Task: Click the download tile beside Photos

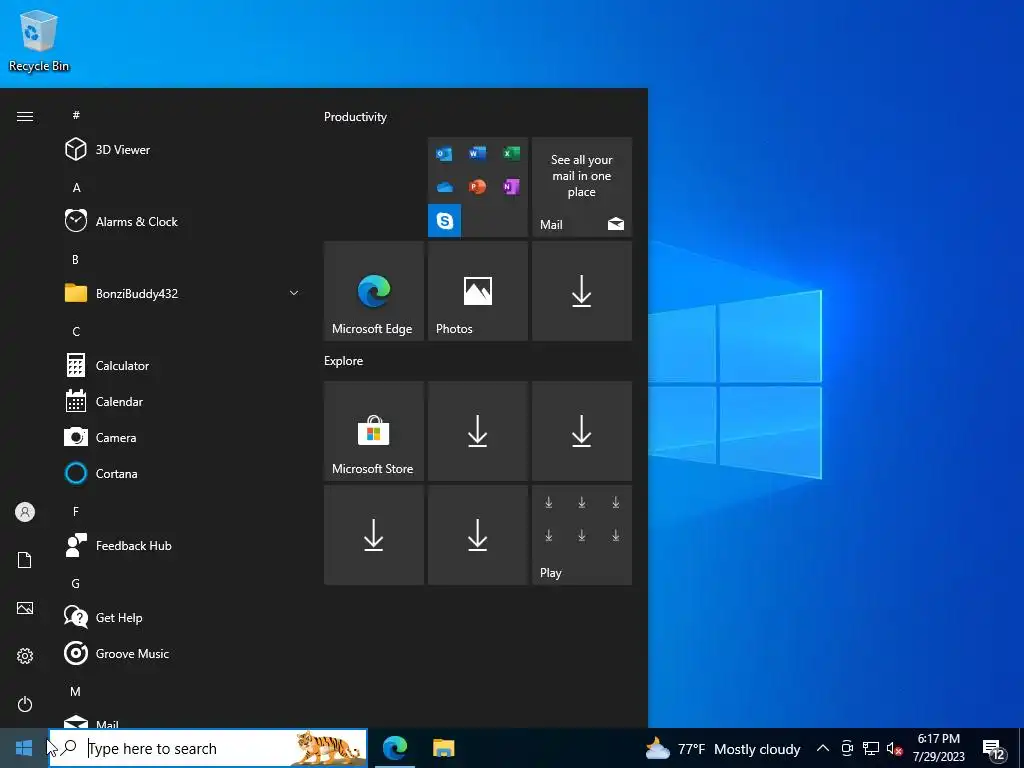Action: point(582,291)
